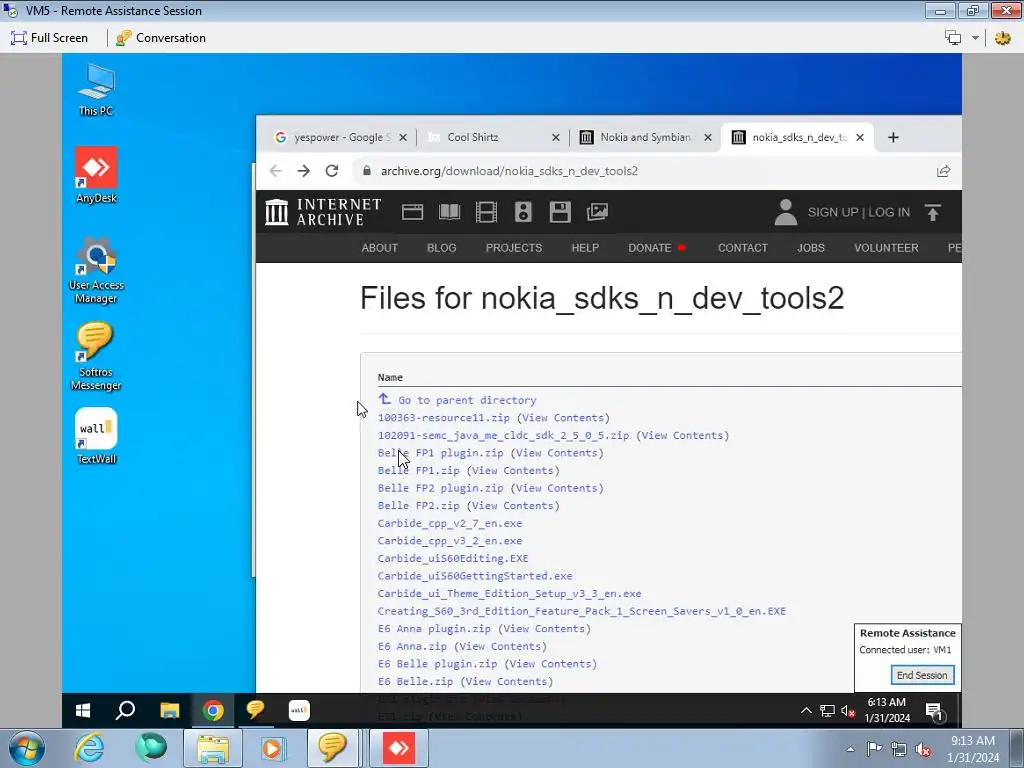Image resolution: width=1024 pixels, height=768 pixels.
Task: Open the CONTACT menu item
Action: point(743,248)
